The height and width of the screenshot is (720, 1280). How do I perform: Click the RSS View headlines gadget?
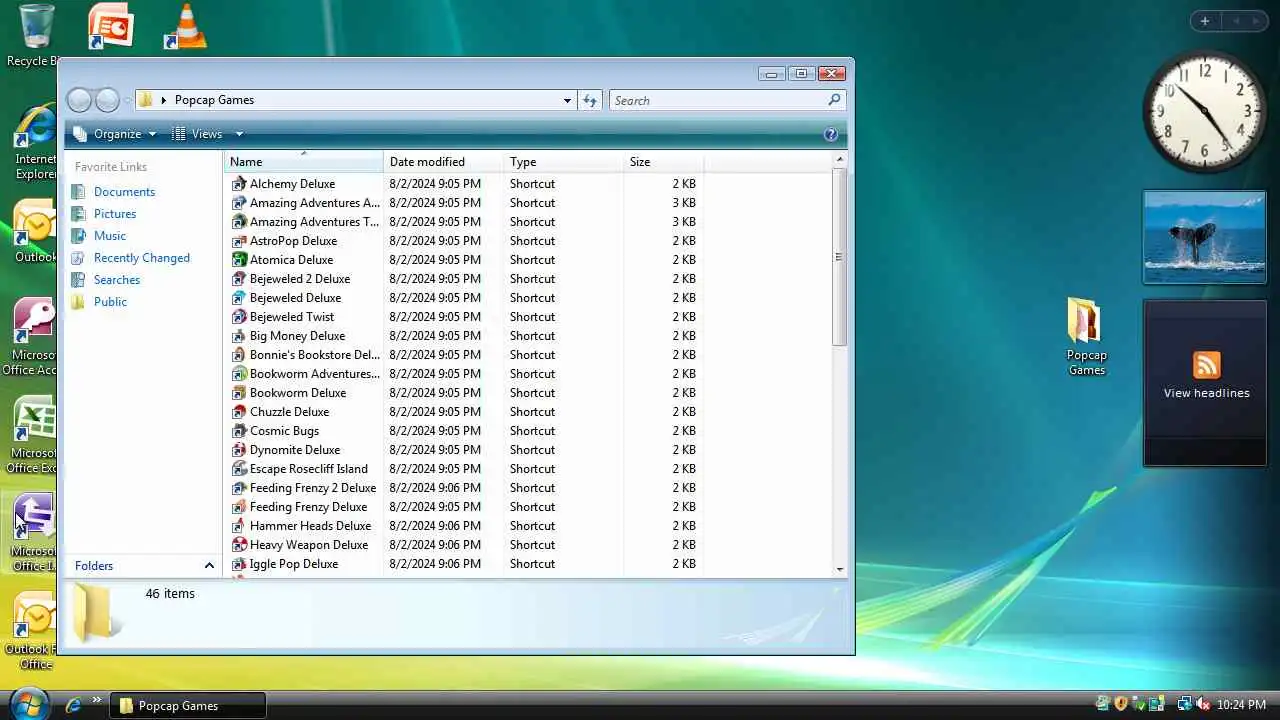[1205, 383]
